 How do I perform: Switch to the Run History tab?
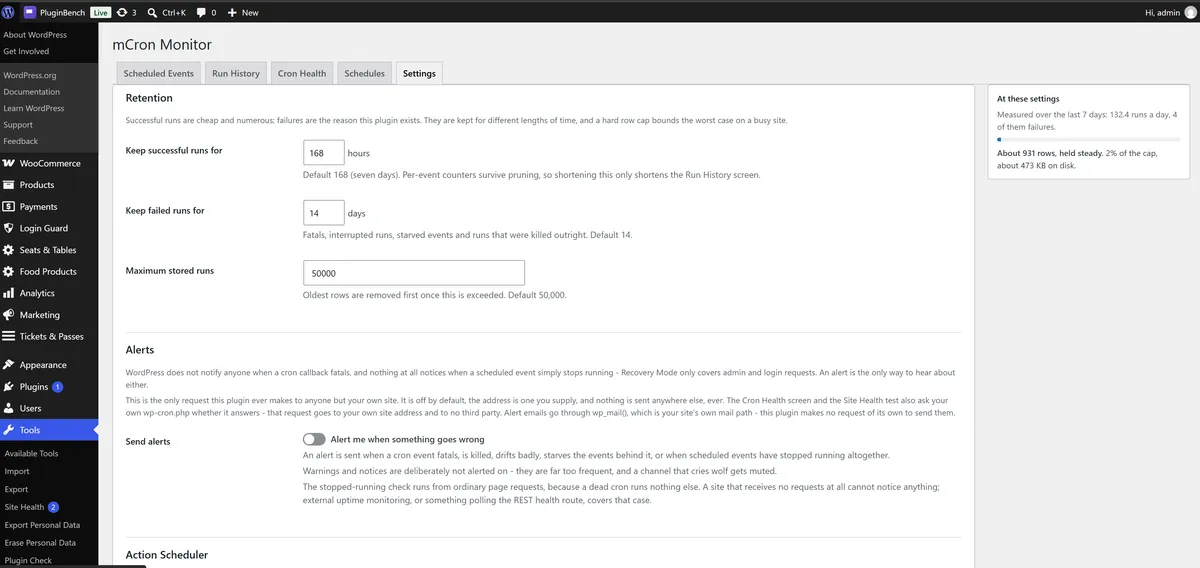coord(236,73)
